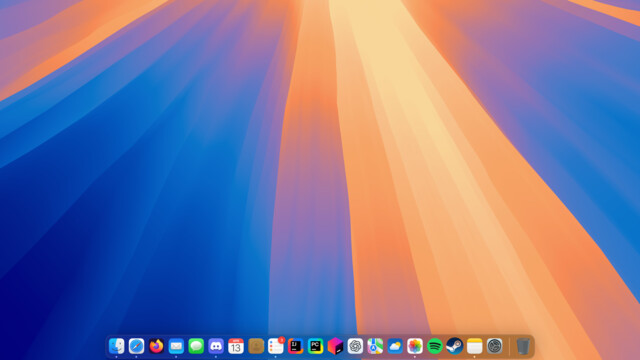Launch Safari browser from the Dock
640x360 pixels.
tap(136, 346)
